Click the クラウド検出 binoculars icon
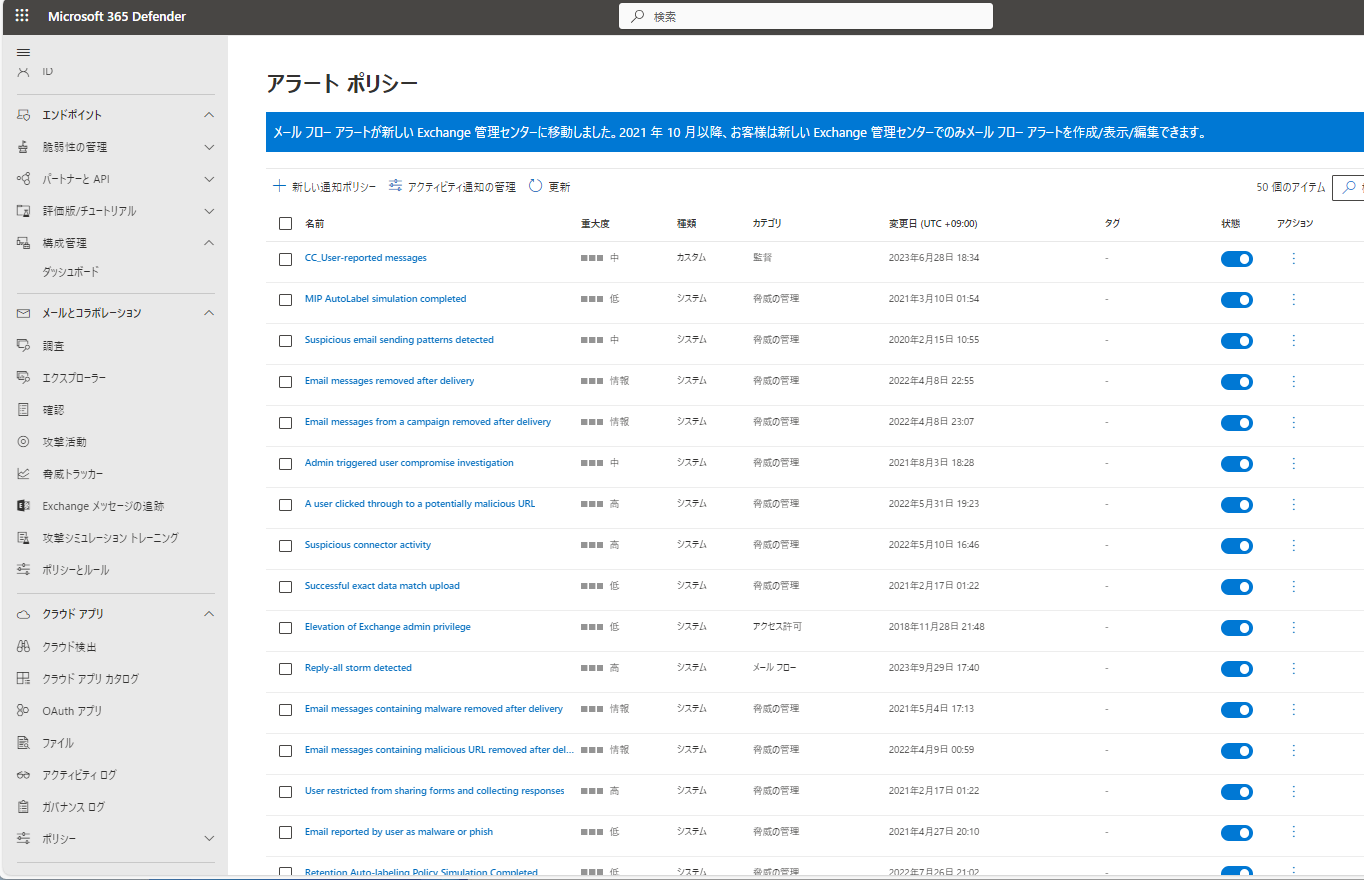 click(23, 647)
